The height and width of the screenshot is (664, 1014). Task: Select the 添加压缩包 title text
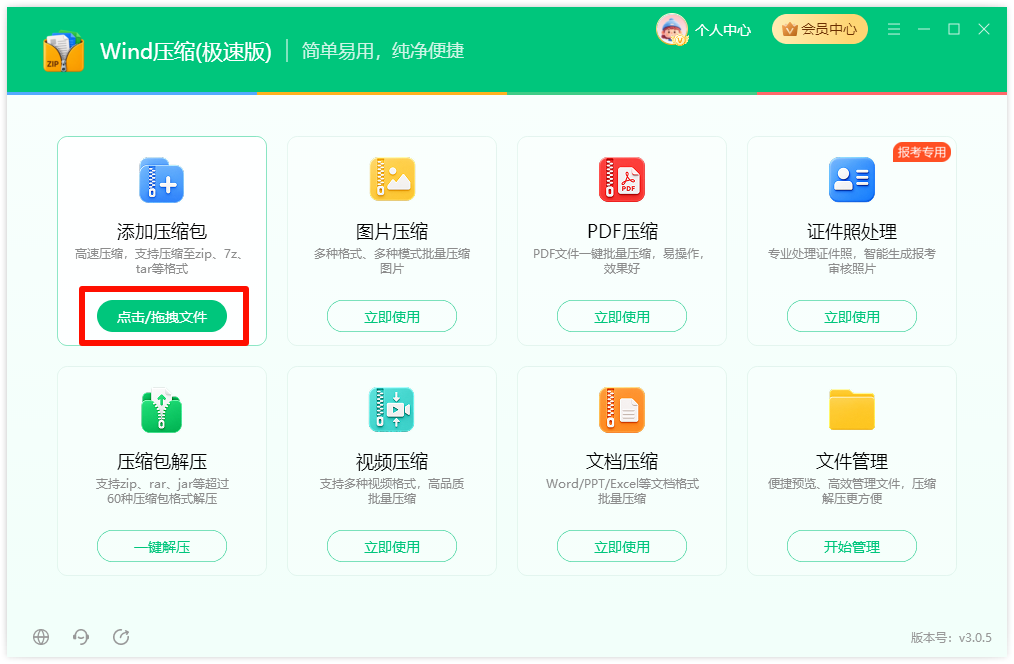(x=162, y=231)
